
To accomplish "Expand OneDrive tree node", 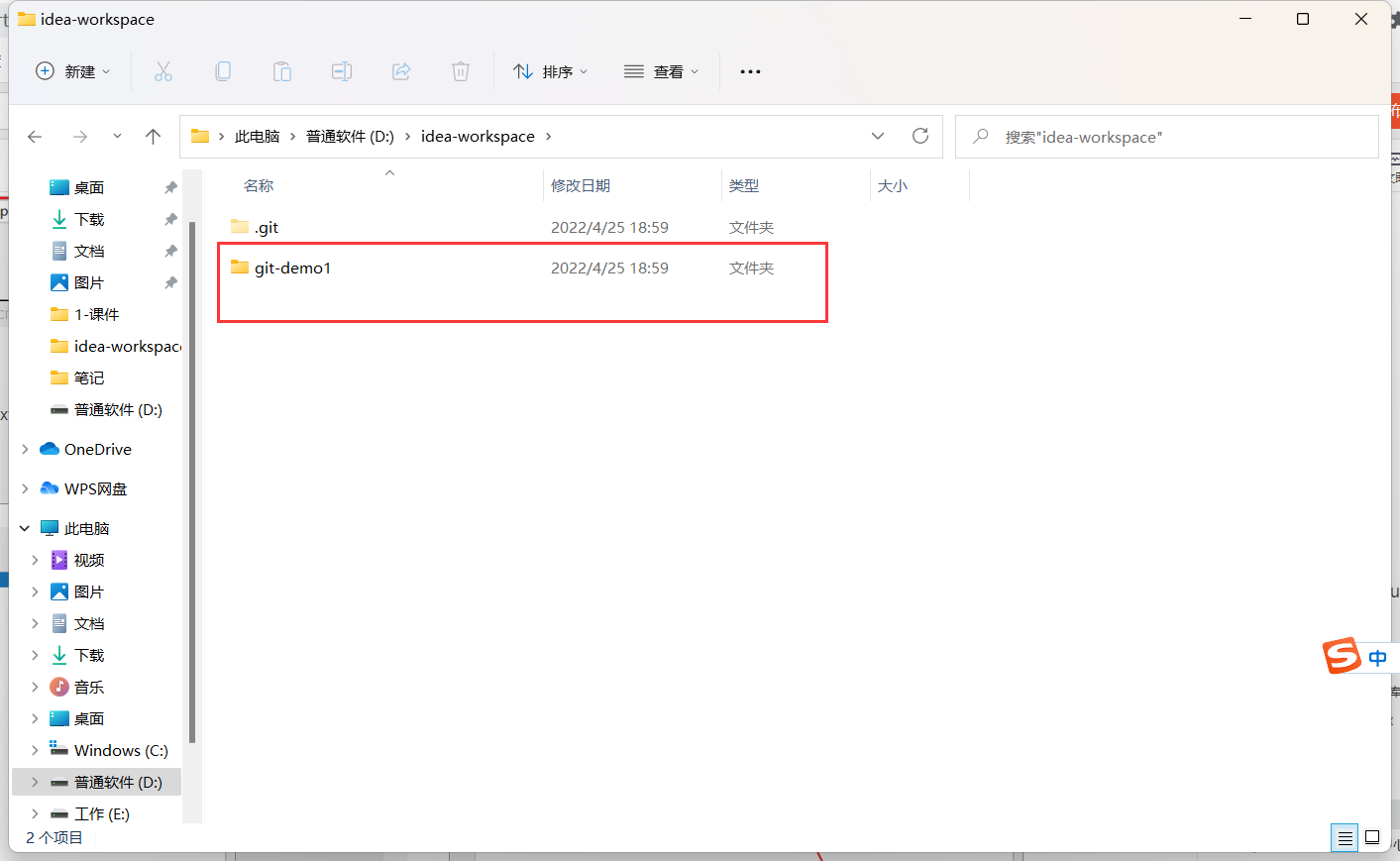I will point(25,449).
